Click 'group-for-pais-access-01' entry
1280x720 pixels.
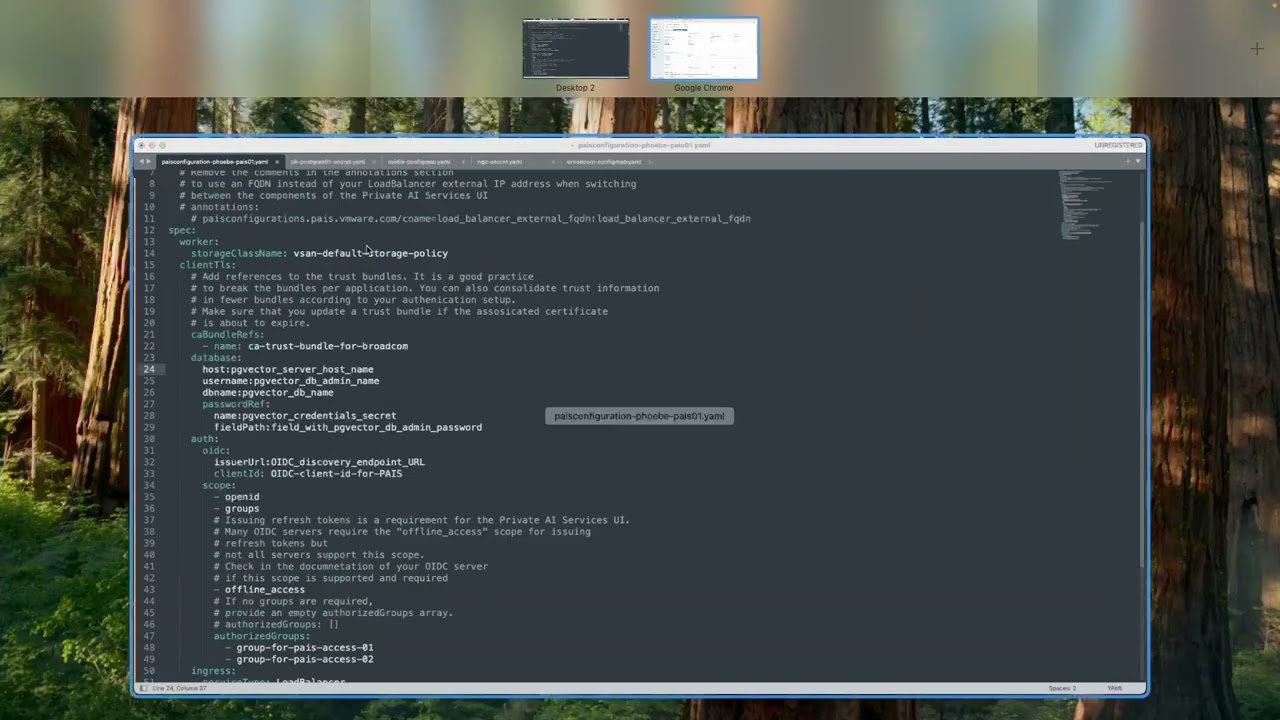point(305,648)
